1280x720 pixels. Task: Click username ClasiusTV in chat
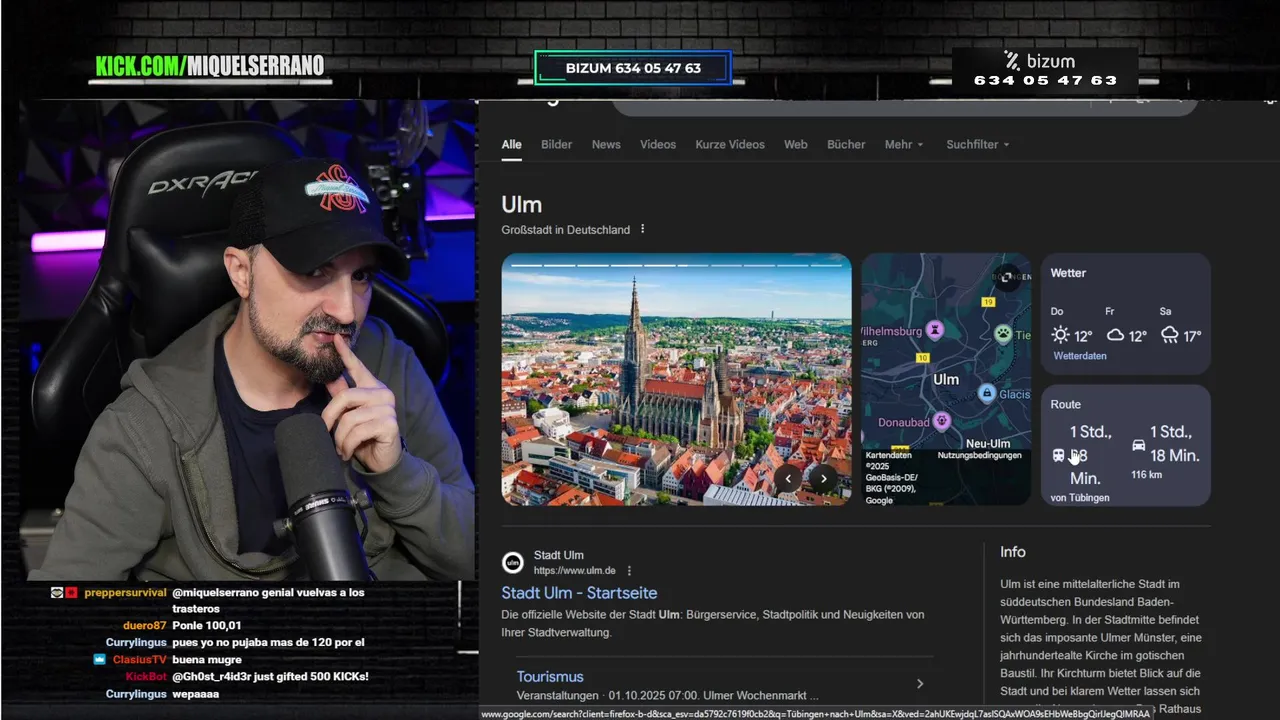tap(139, 659)
